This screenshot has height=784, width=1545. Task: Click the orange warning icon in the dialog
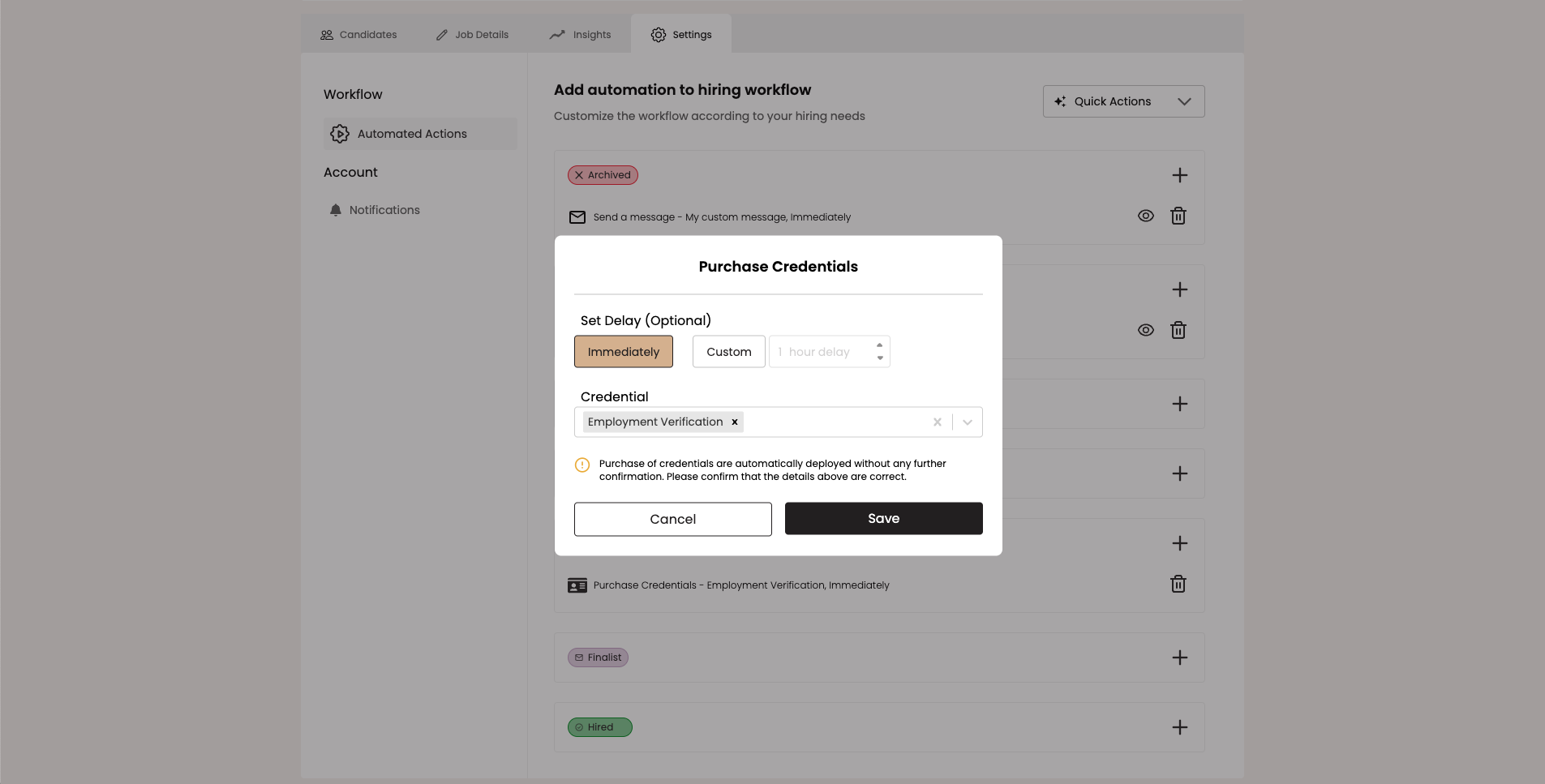click(x=582, y=465)
